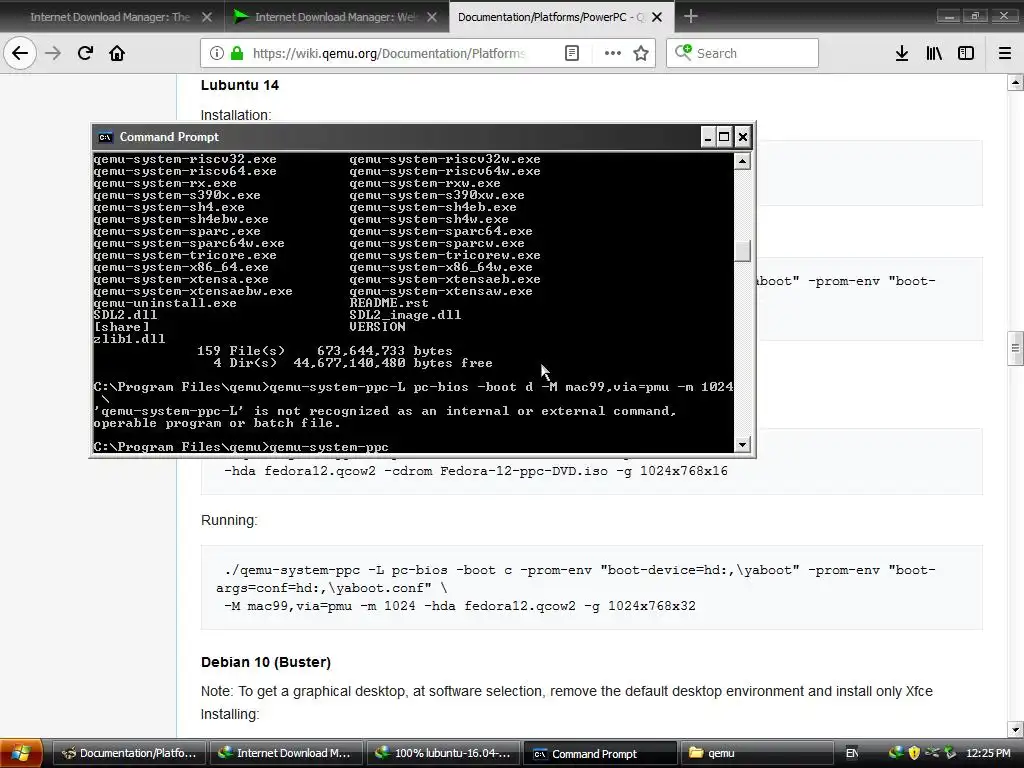The image size is (1024, 768).
Task: Toggle reader view in address bar
Action: coord(571,53)
